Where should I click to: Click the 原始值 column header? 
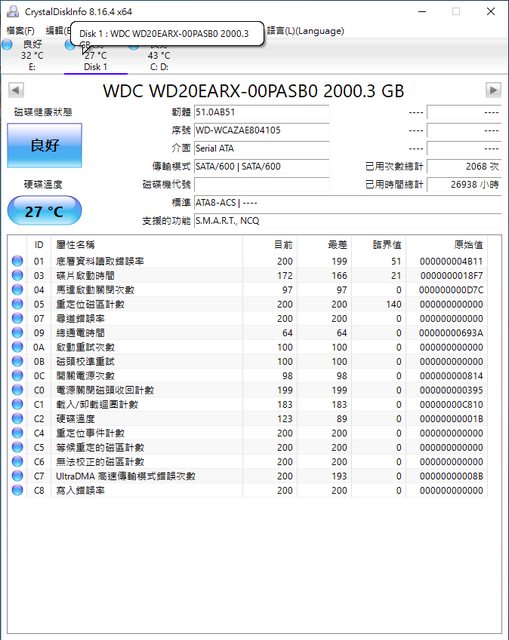pyautogui.click(x=468, y=244)
